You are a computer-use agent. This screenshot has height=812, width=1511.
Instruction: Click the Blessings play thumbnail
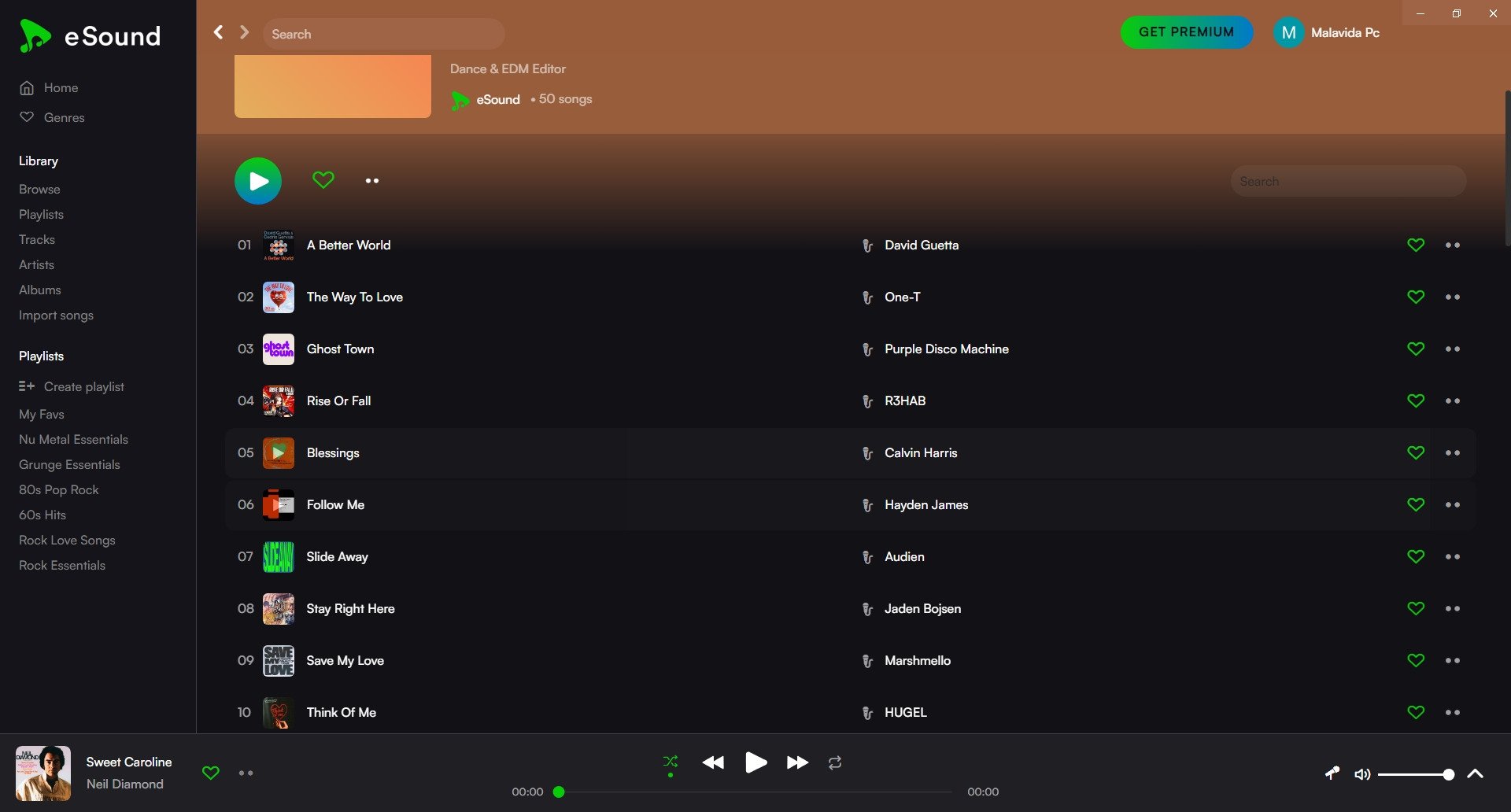pos(279,452)
